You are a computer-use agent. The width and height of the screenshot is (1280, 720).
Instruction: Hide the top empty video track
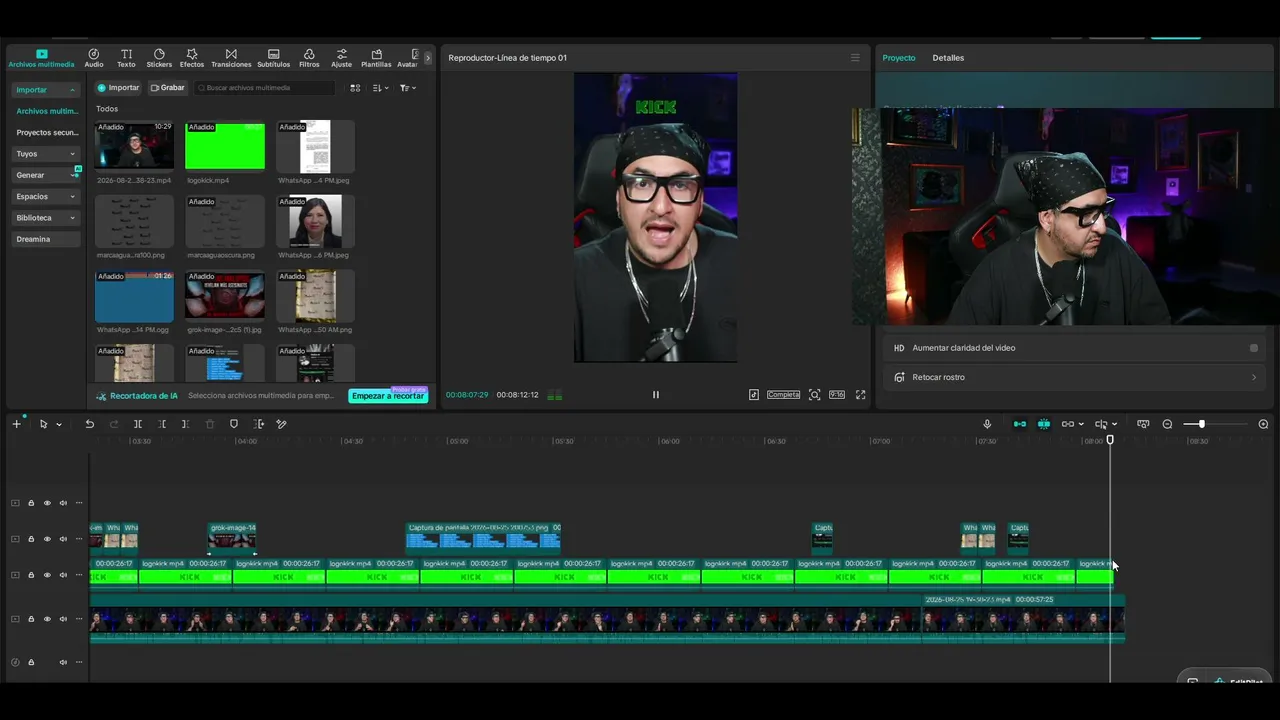tap(47, 503)
